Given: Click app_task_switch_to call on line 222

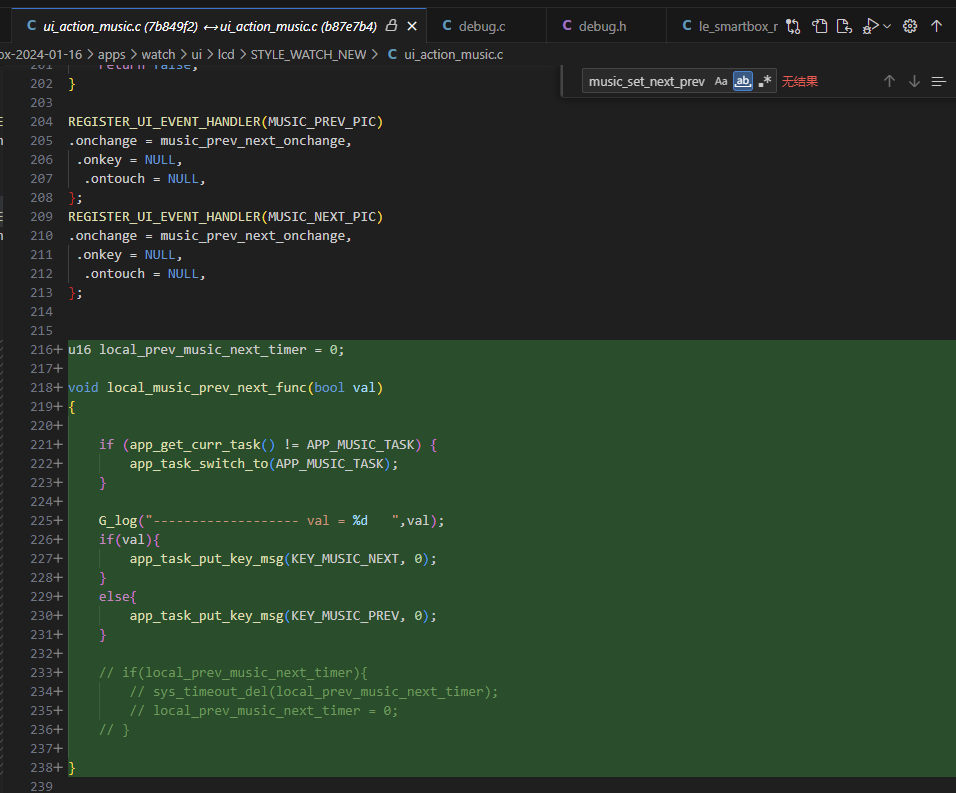Looking at the screenshot, I should 199,463.
